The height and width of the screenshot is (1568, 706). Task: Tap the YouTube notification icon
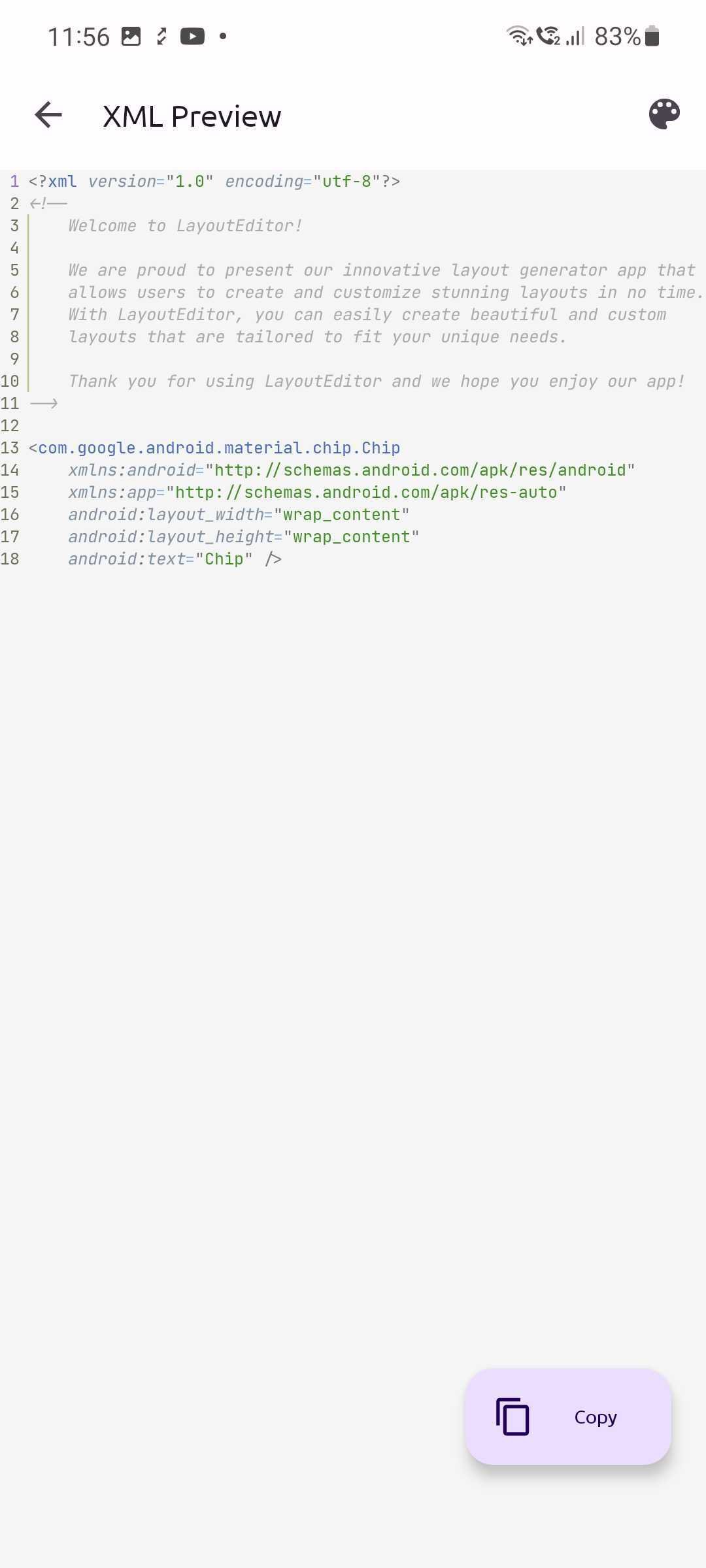point(192,37)
